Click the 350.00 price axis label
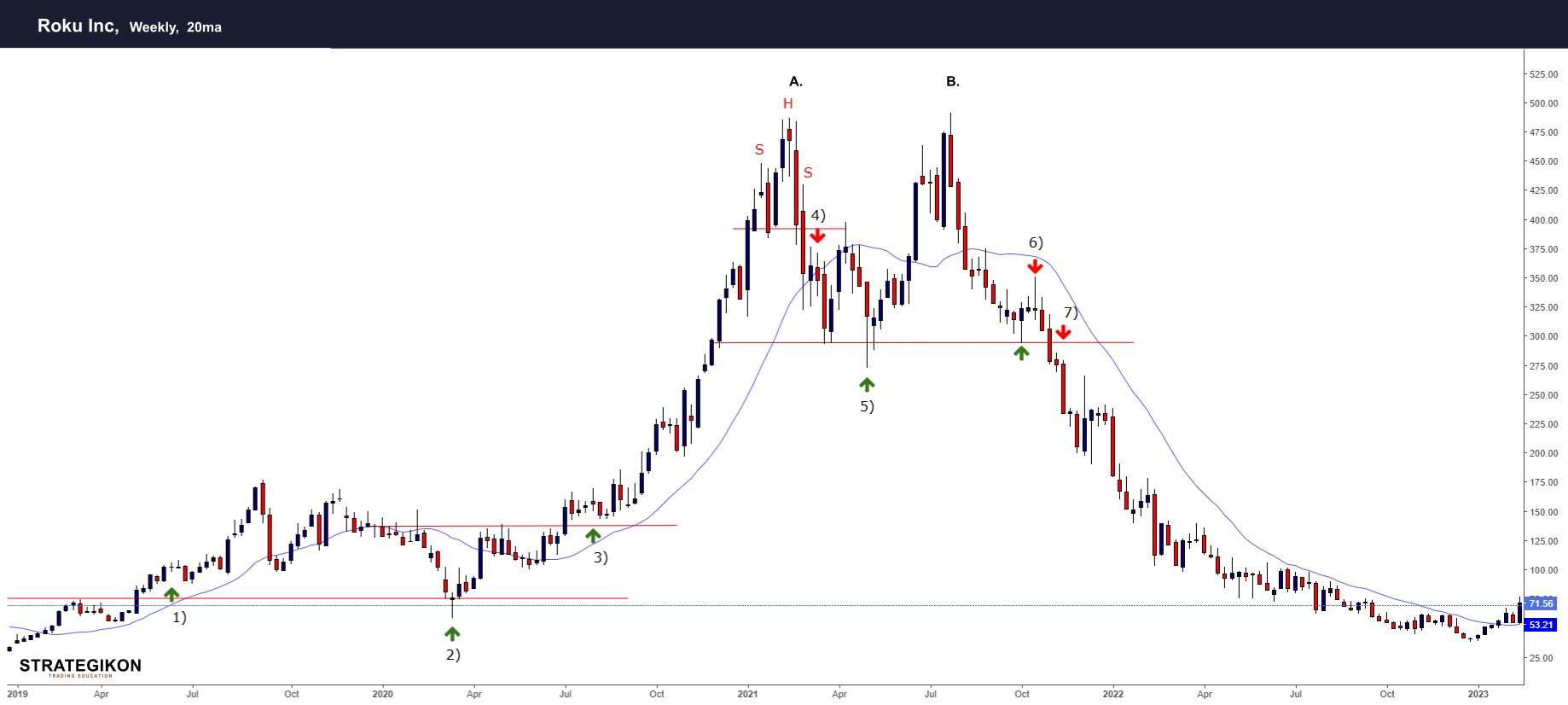Image resolution: width=1568 pixels, height=705 pixels. (1543, 278)
